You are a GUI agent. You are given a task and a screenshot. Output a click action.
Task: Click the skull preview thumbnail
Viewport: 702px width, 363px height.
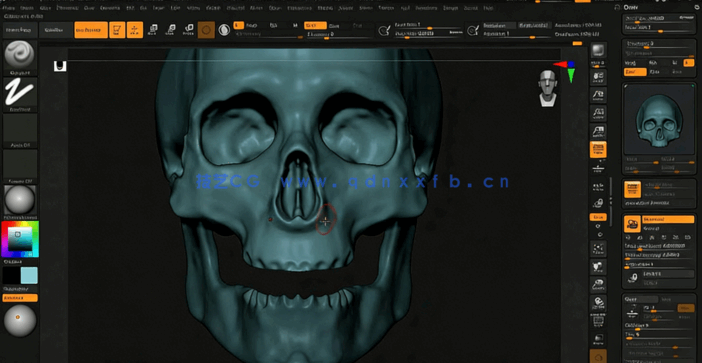point(659,119)
